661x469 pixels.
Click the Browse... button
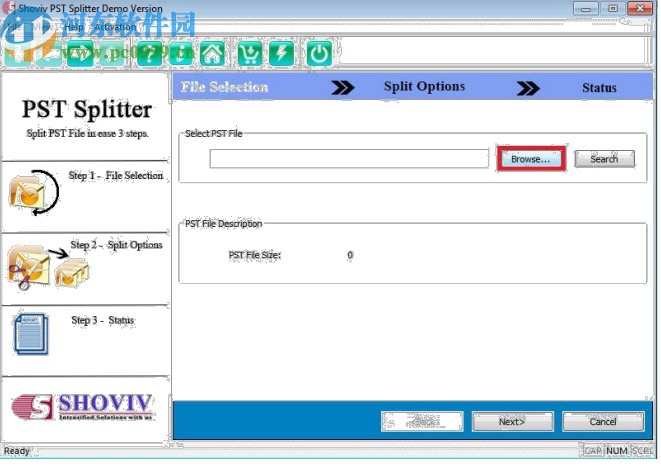pos(531,159)
